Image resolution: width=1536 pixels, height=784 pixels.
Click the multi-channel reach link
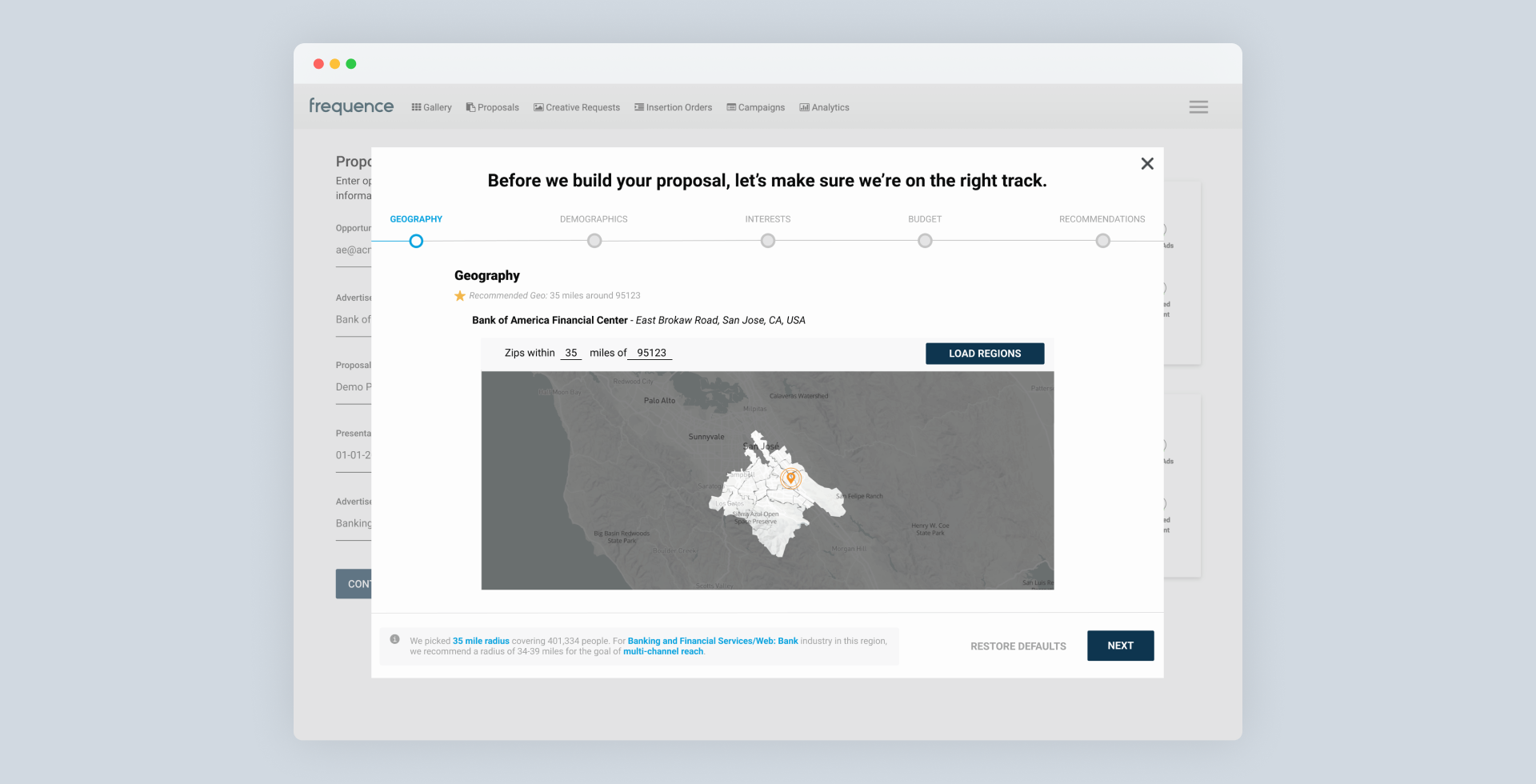(663, 651)
